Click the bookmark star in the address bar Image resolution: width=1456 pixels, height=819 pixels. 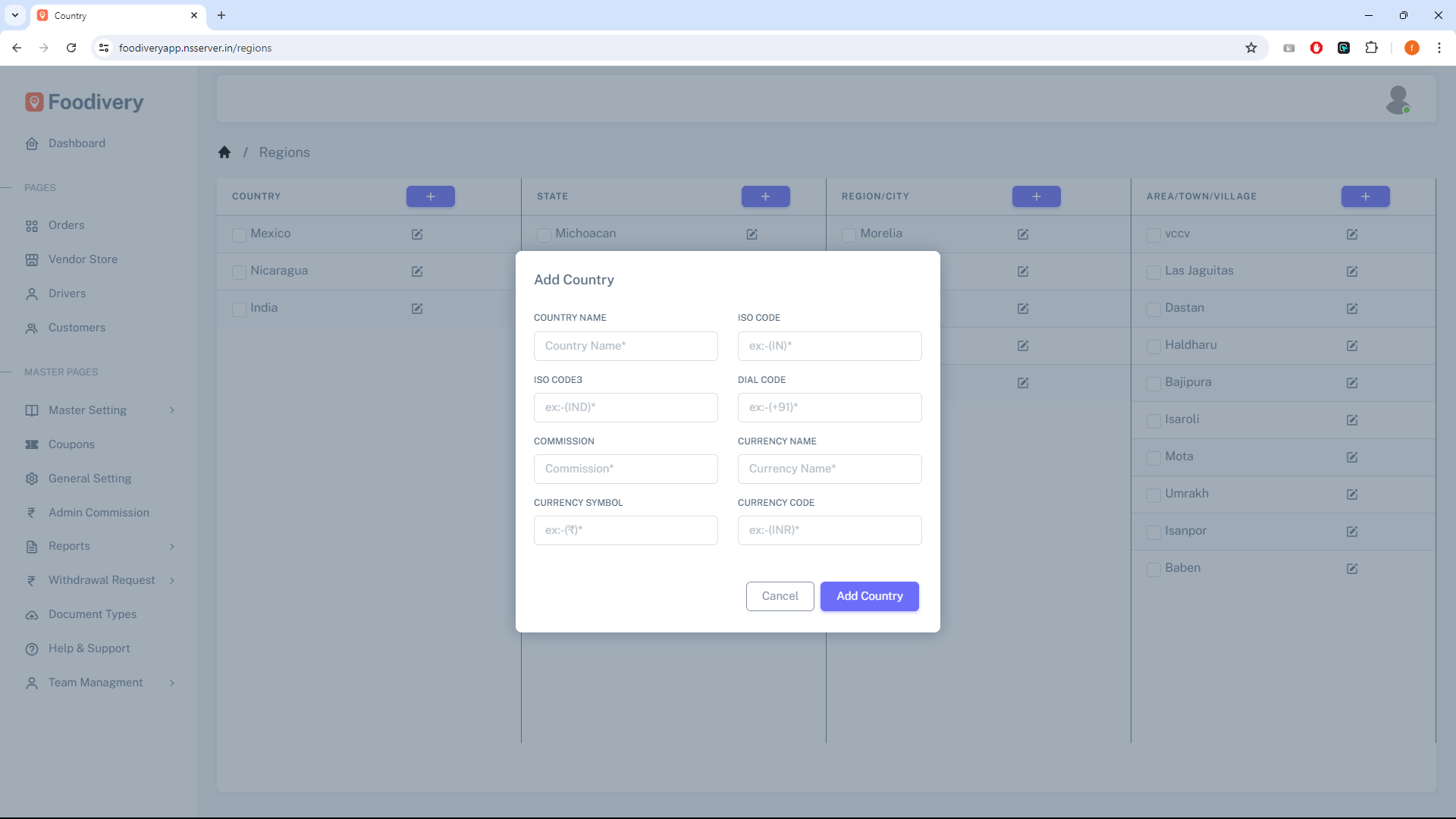[x=1250, y=48]
